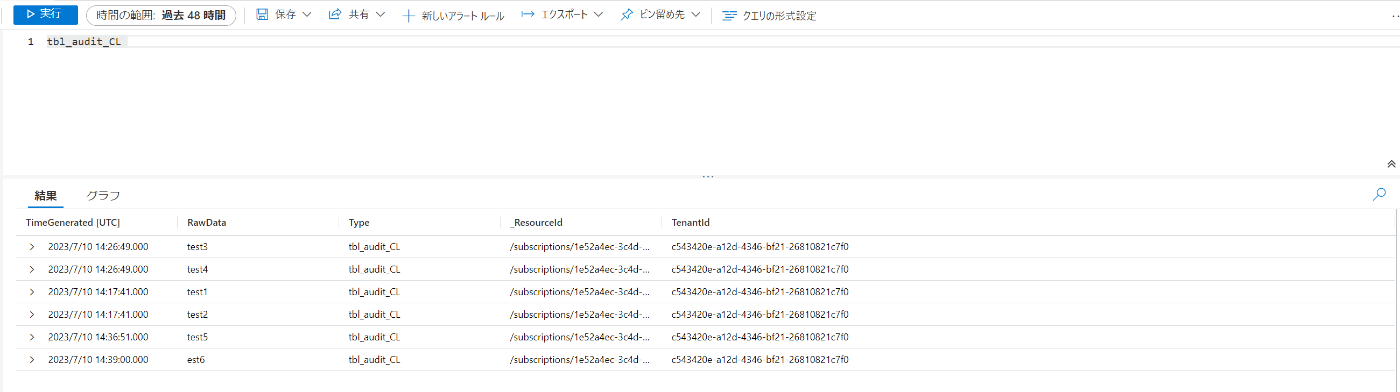Sort by TenantId column header

point(690,222)
